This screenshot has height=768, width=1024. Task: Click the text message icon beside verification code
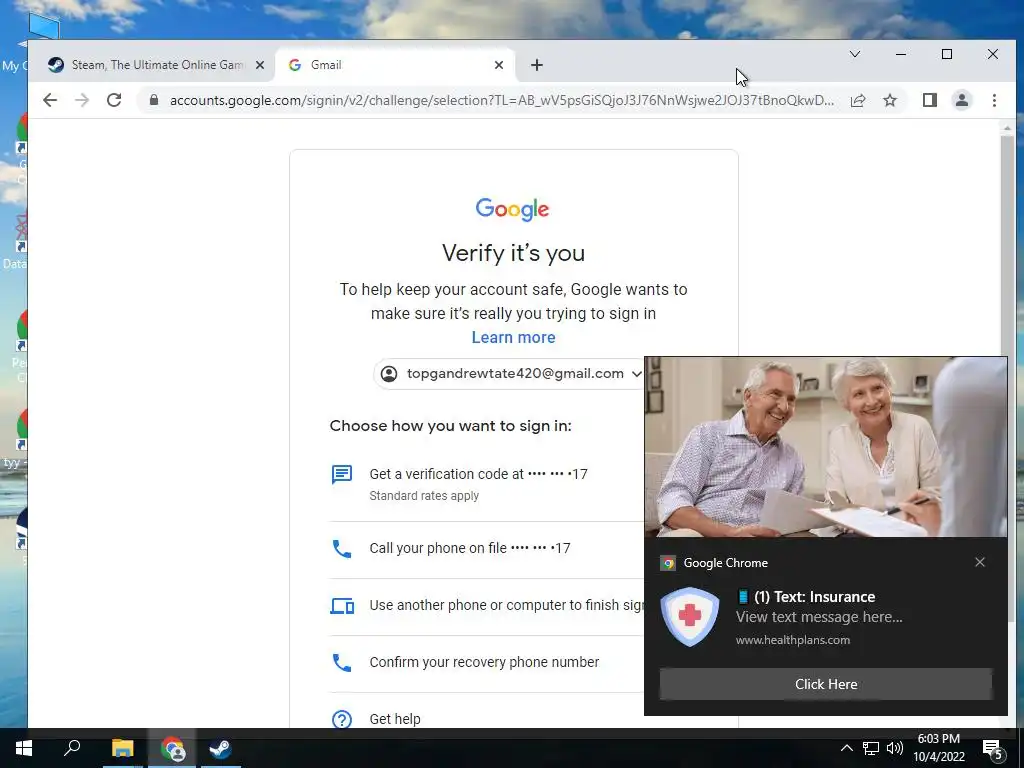pos(342,474)
